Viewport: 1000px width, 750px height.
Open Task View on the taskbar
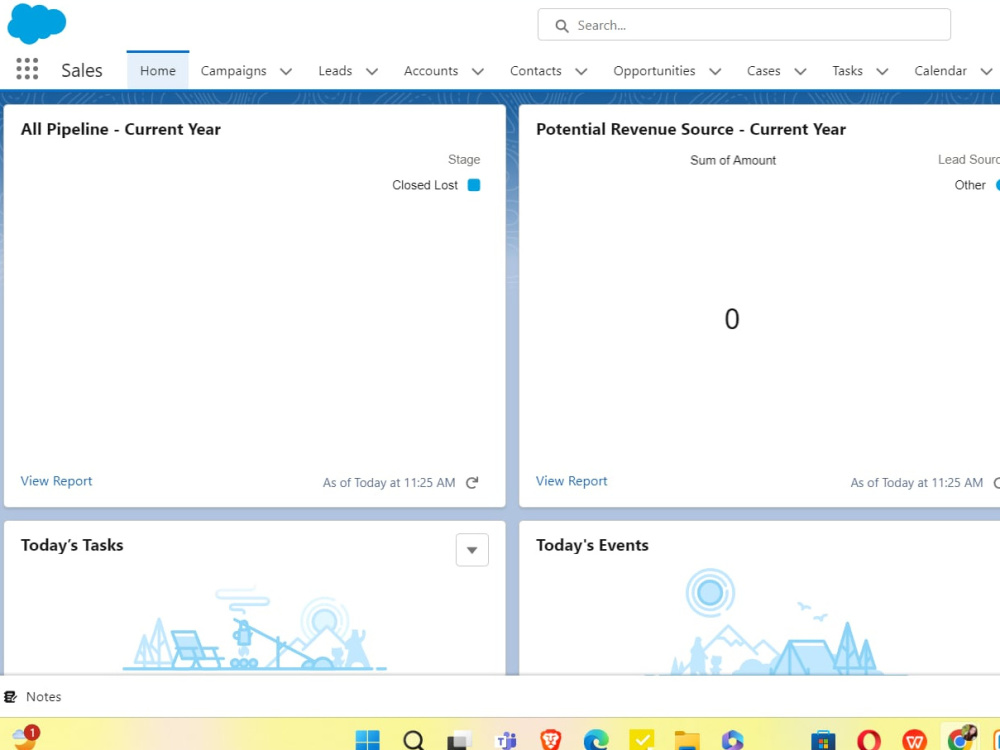point(459,740)
